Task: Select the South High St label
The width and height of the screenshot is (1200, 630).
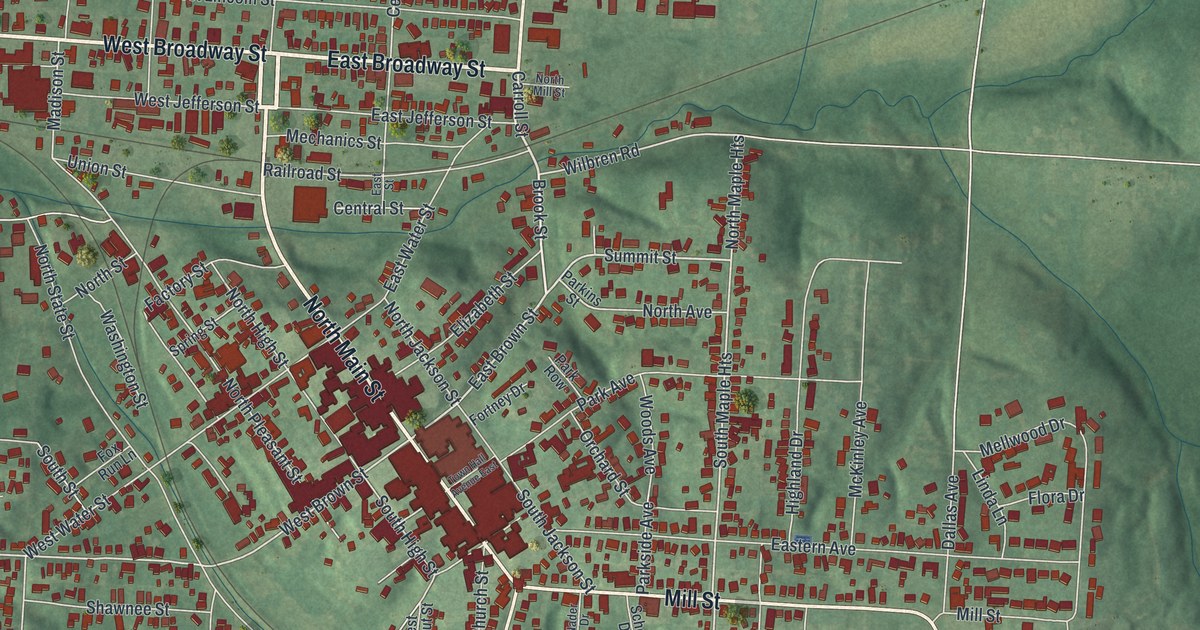Action: tap(406, 535)
